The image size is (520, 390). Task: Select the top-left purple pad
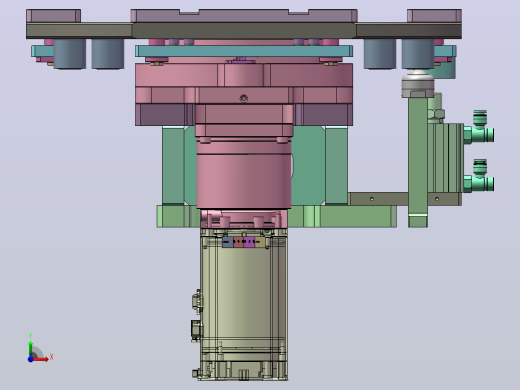[53, 16]
